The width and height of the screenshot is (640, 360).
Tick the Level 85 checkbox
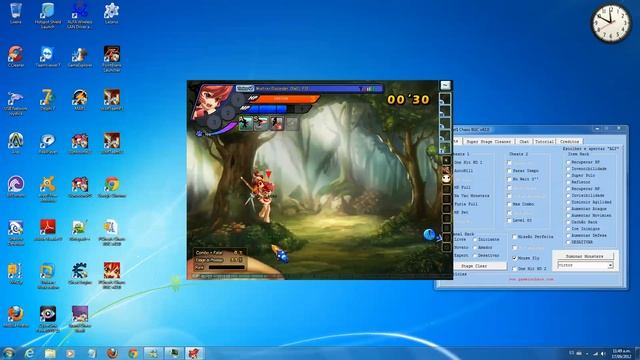coord(509,220)
